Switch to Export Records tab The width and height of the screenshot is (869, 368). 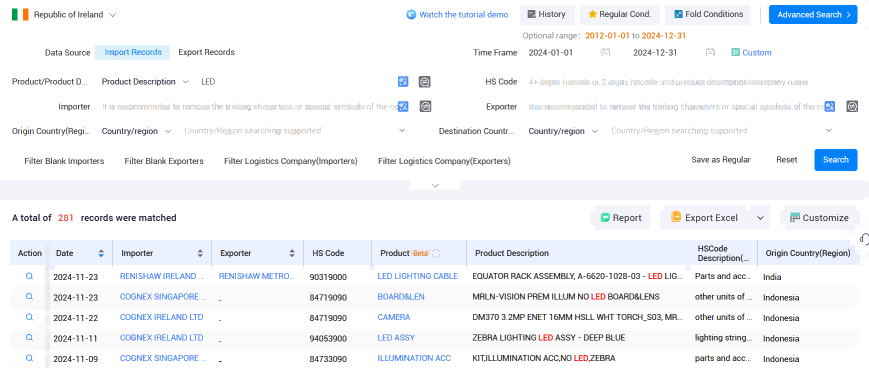tap(206, 52)
